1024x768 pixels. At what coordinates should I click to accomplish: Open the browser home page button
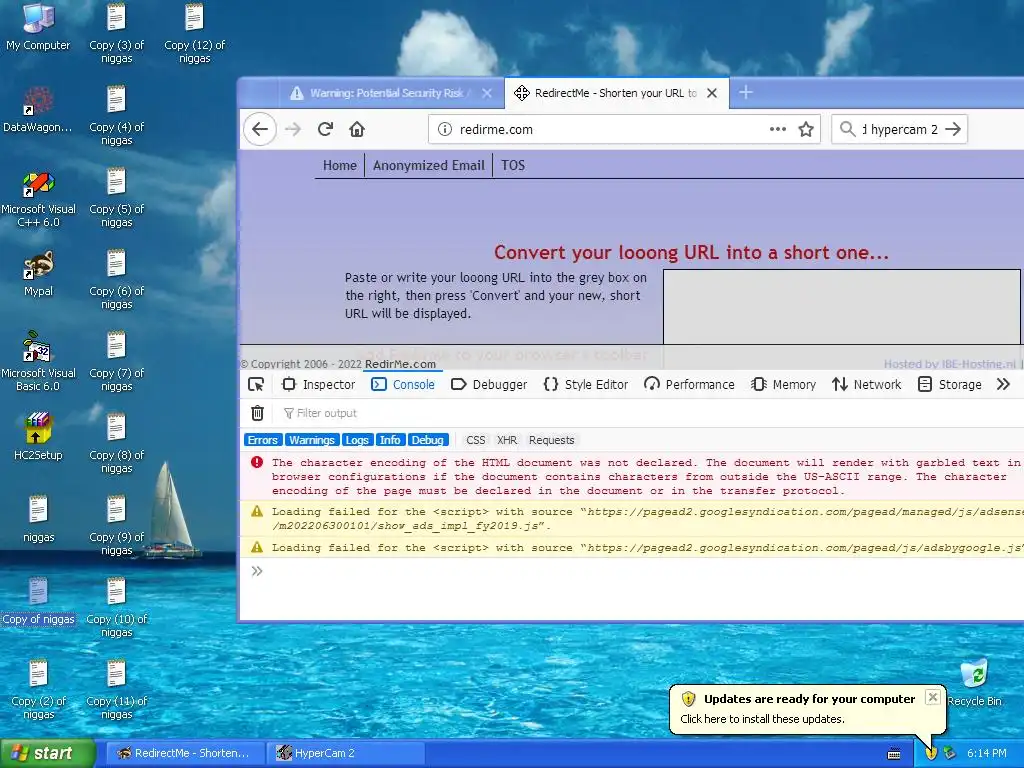click(x=357, y=129)
